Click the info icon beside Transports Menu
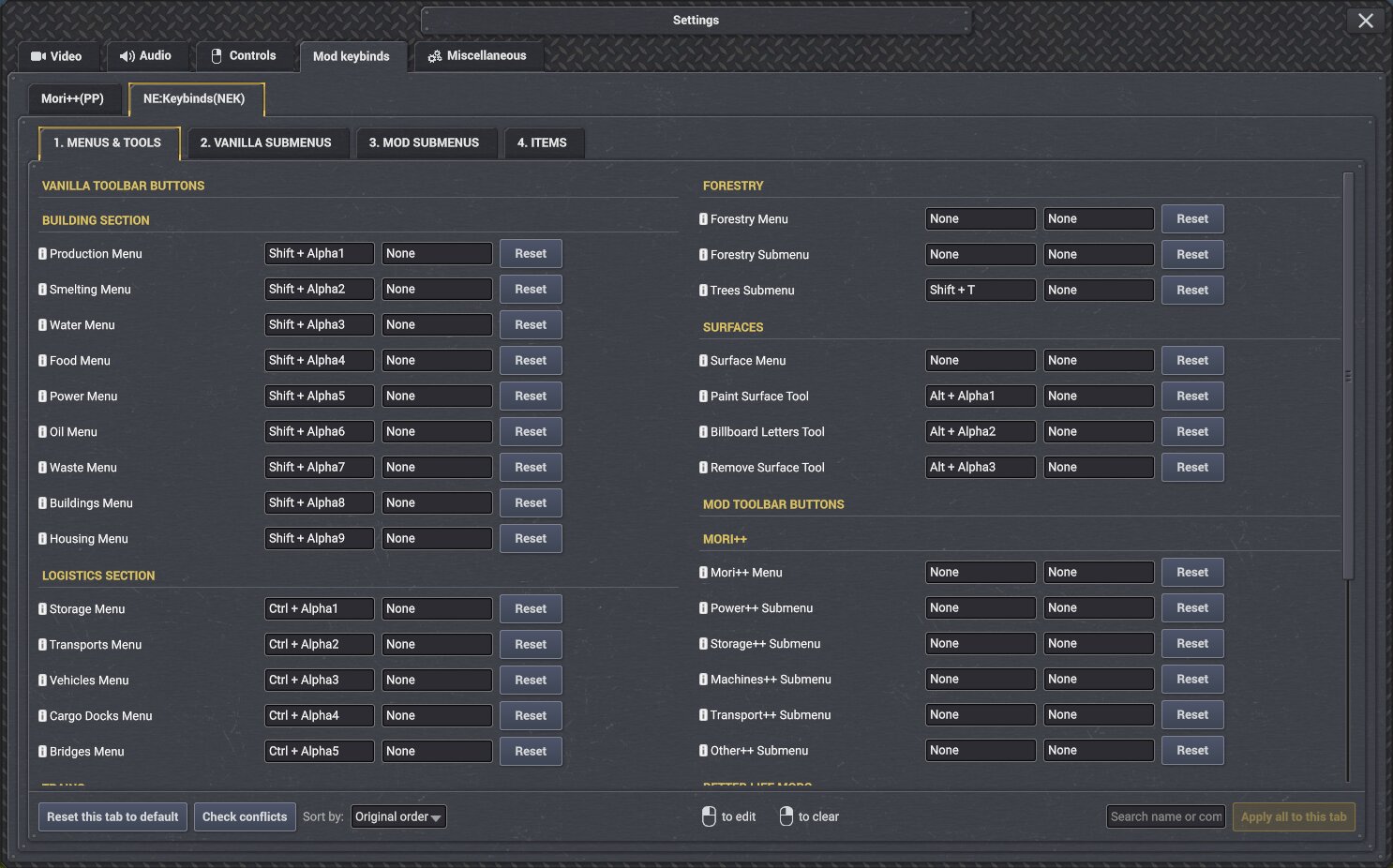 (42, 645)
